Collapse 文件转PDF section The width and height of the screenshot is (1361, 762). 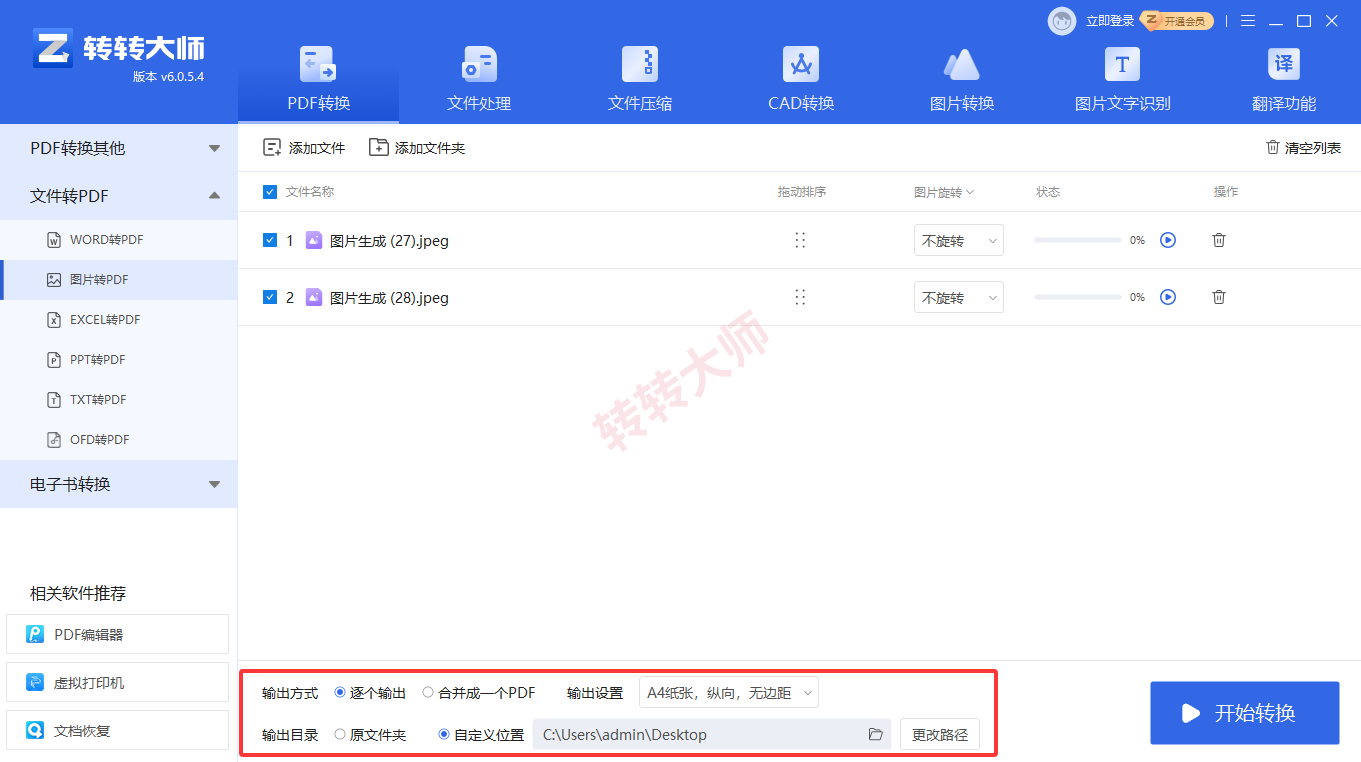point(118,196)
